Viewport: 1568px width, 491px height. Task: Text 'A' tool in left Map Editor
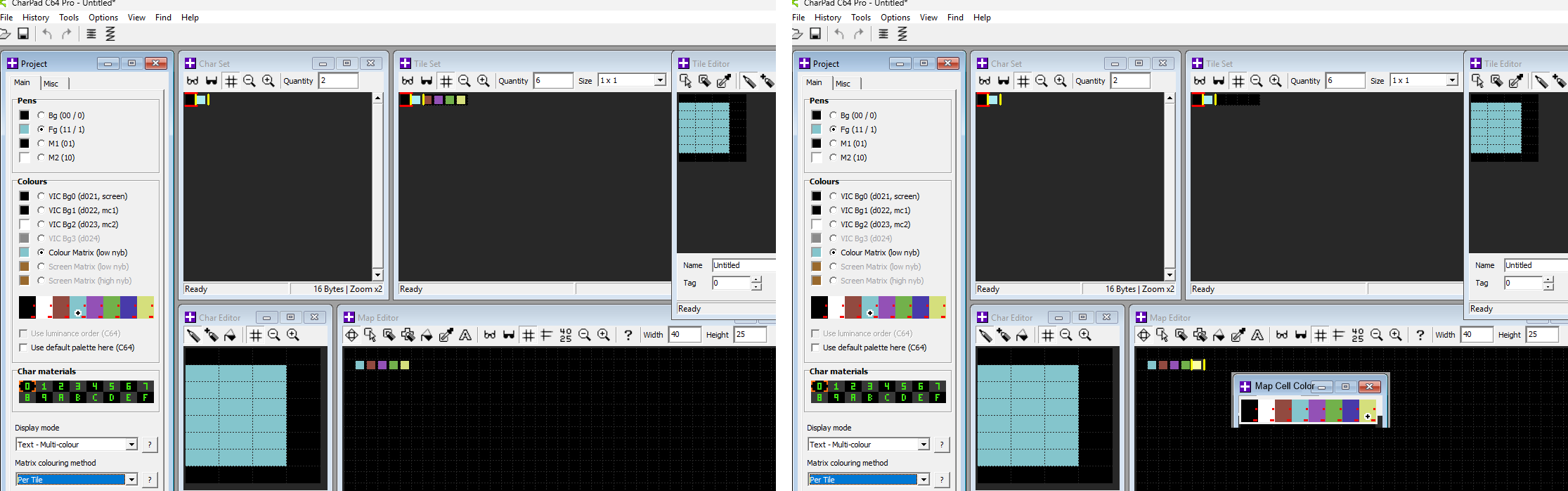[x=465, y=335]
